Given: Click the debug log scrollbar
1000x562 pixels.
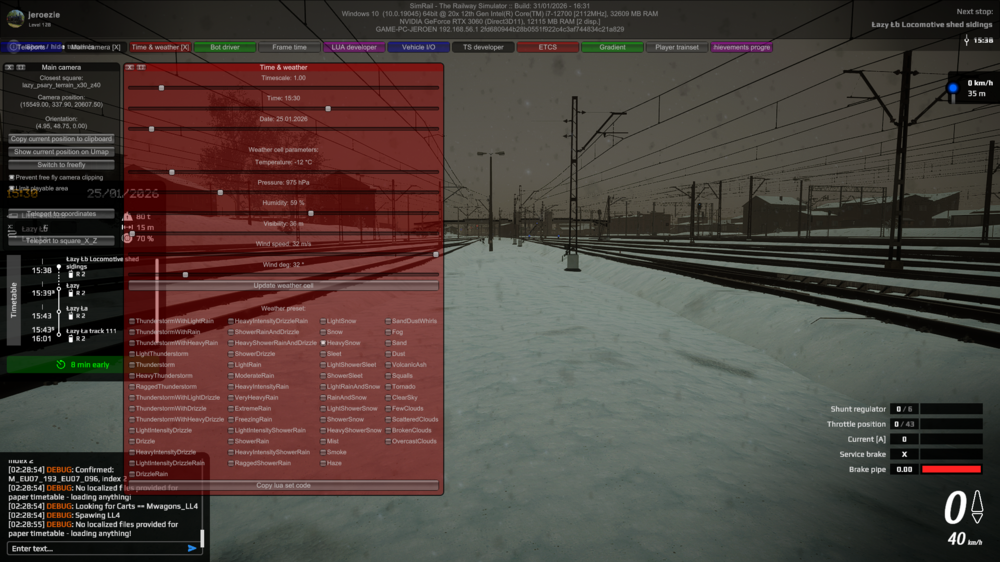Looking at the screenshot, I should [x=202, y=538].
